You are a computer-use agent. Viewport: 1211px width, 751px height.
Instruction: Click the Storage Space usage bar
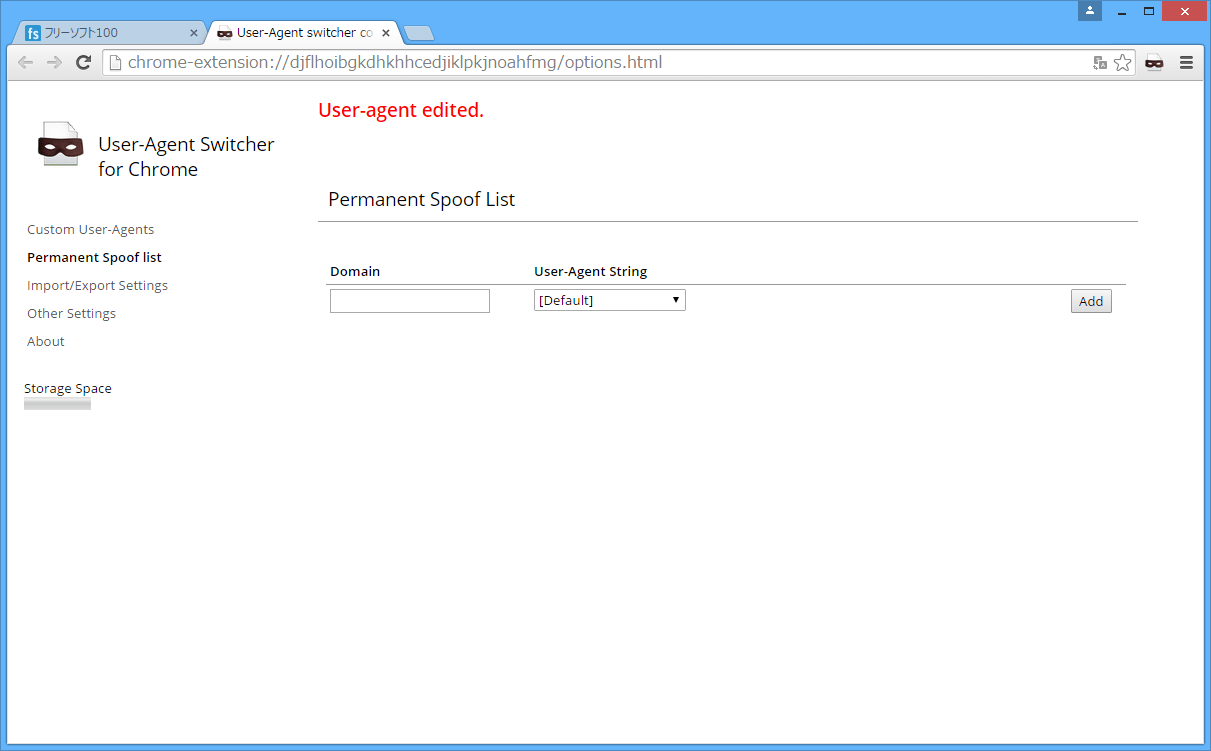[x=57, y=403]
